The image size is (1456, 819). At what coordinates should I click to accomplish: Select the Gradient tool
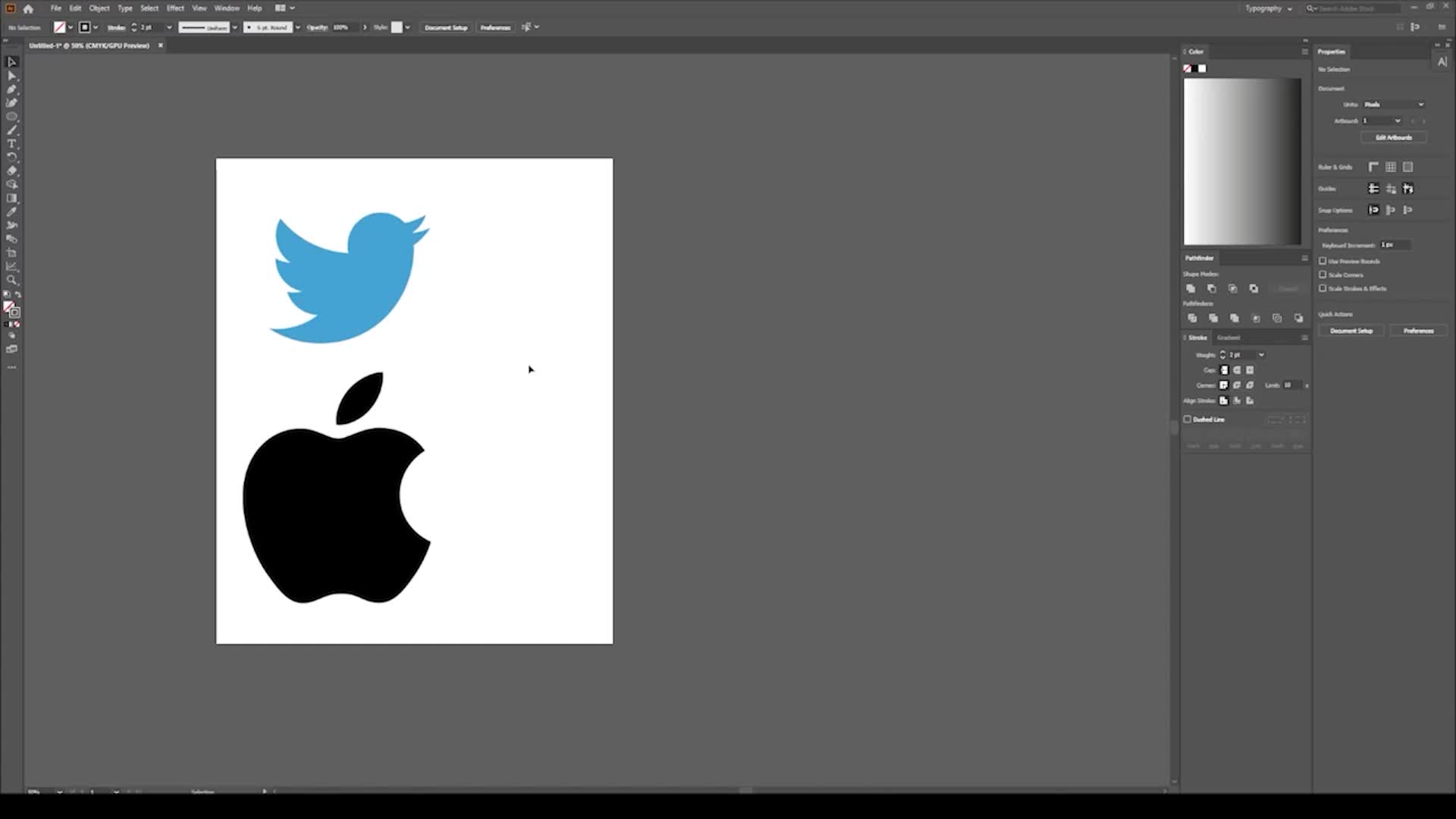[x=11, y=198]
